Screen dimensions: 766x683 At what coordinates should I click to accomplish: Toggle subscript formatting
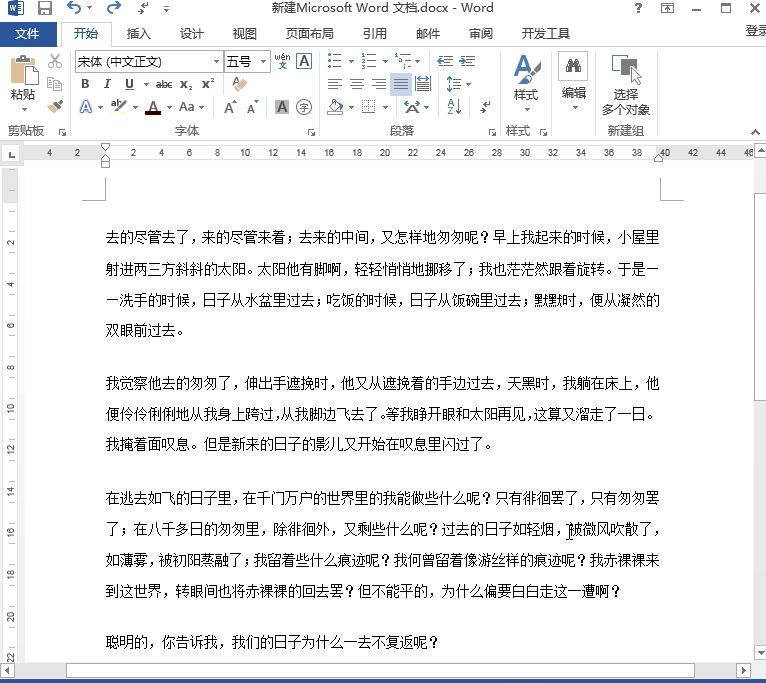tap(186, 84)
